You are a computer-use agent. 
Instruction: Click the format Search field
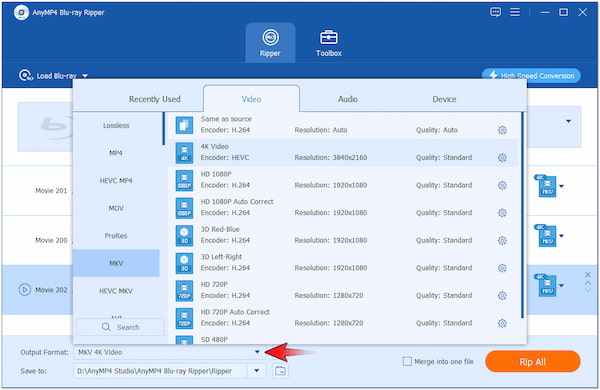(120, 327)
